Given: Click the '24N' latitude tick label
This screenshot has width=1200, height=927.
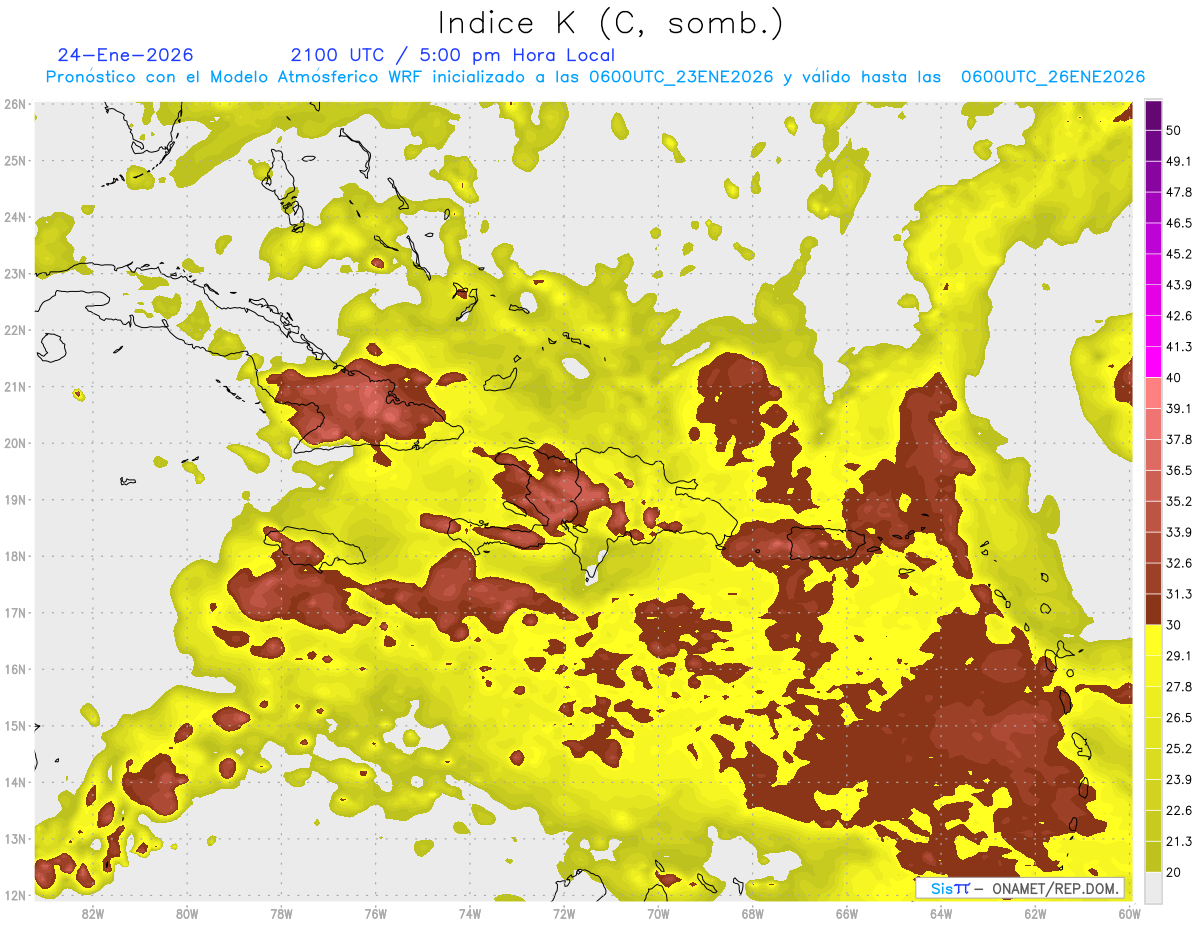Looking at the screenshot, I should [x=15, y=217].
